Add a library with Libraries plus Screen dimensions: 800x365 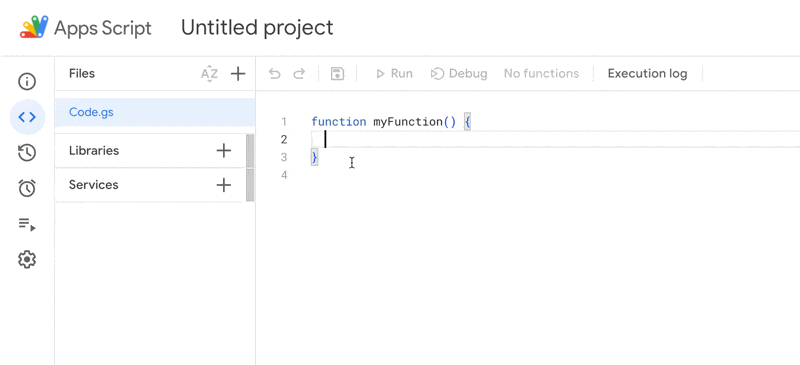point(223,151)
